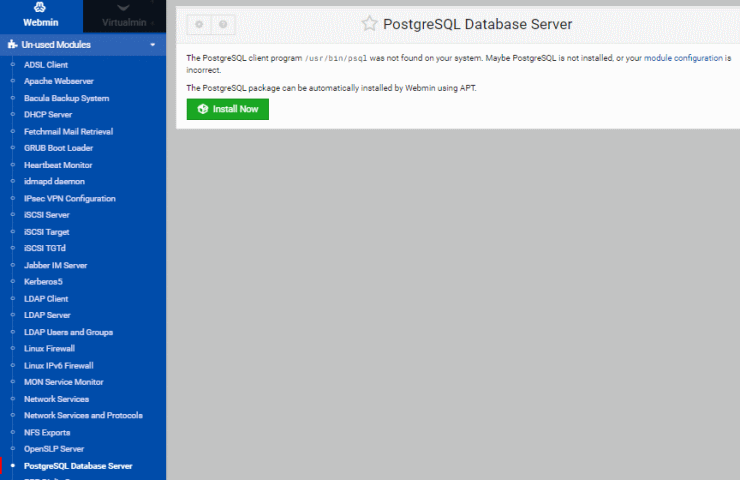Open iSCSI Server module
740x480 pixels.
click(x=47, y=215)
